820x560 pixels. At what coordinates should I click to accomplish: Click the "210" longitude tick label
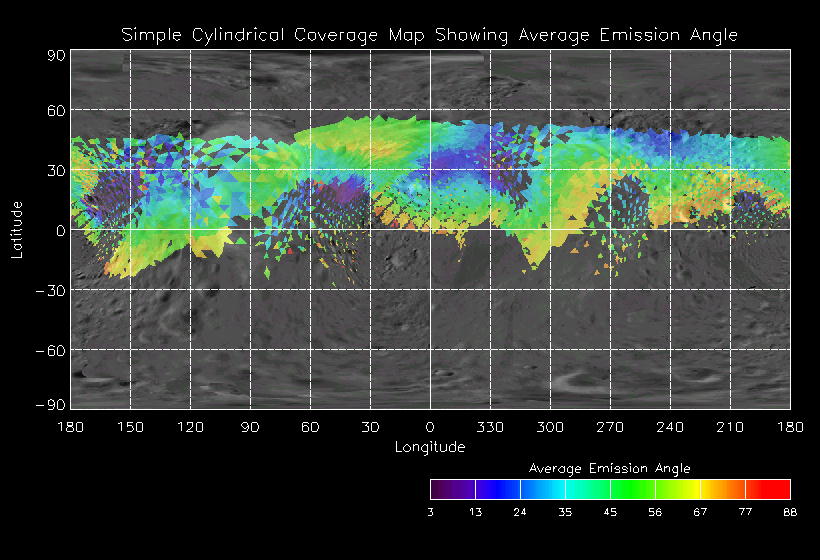[730, 427]
